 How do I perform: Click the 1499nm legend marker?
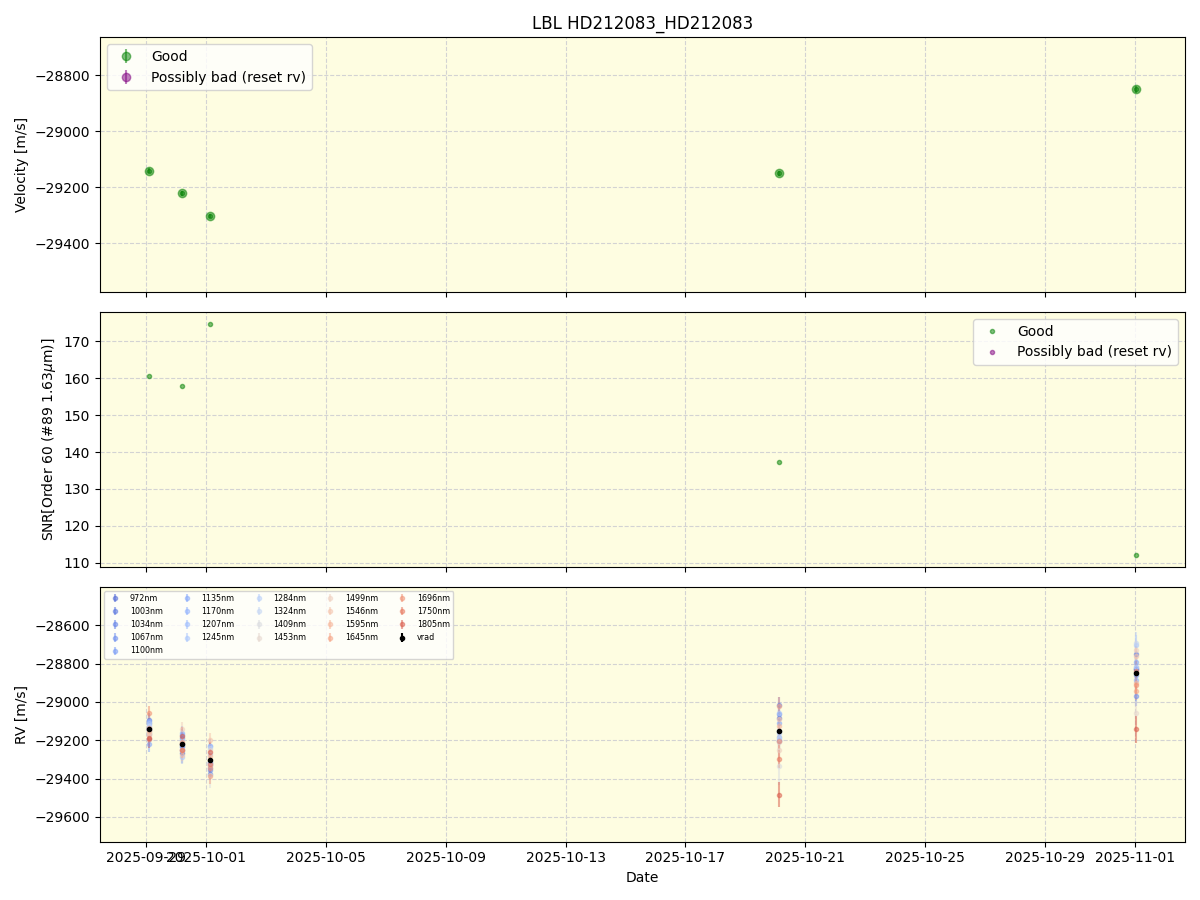tap(331, 598)
